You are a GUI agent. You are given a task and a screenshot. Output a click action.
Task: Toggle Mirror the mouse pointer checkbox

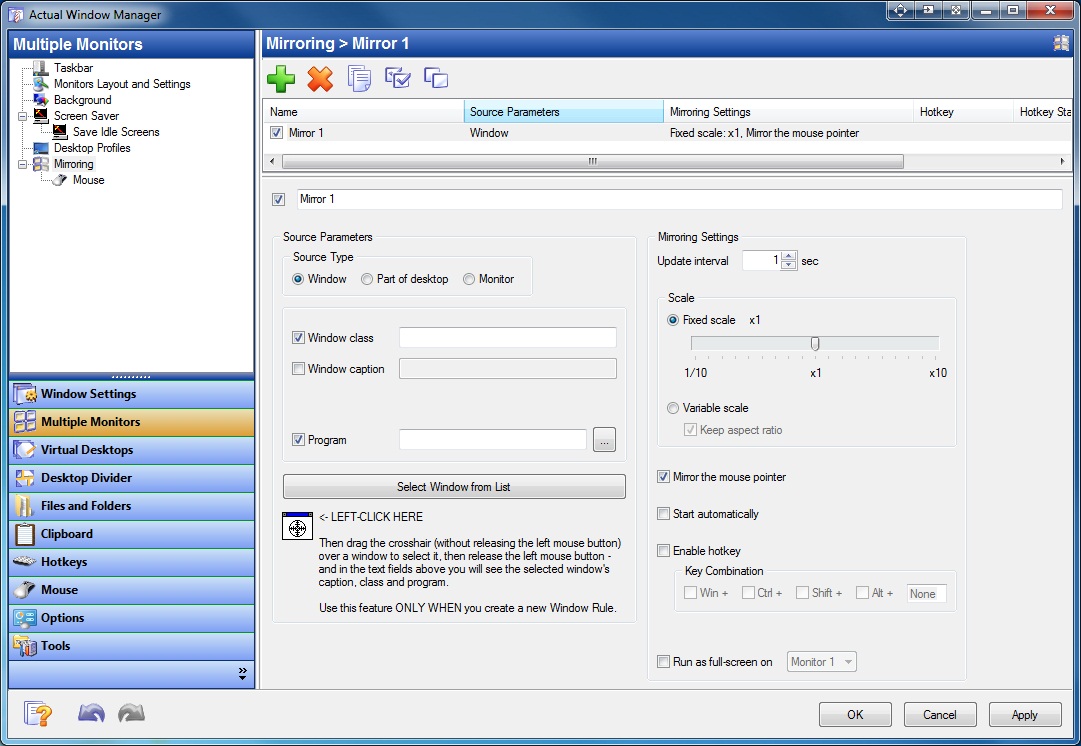tap(663, 477)
